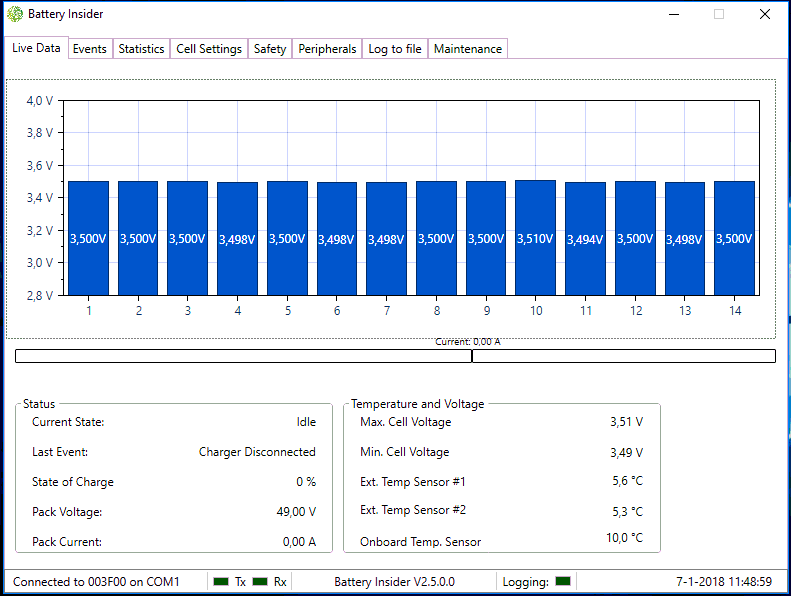Screen dimensions: 791x596
Task: Click the State of Charge 0 % value
Action: click(x=306, y=482)
